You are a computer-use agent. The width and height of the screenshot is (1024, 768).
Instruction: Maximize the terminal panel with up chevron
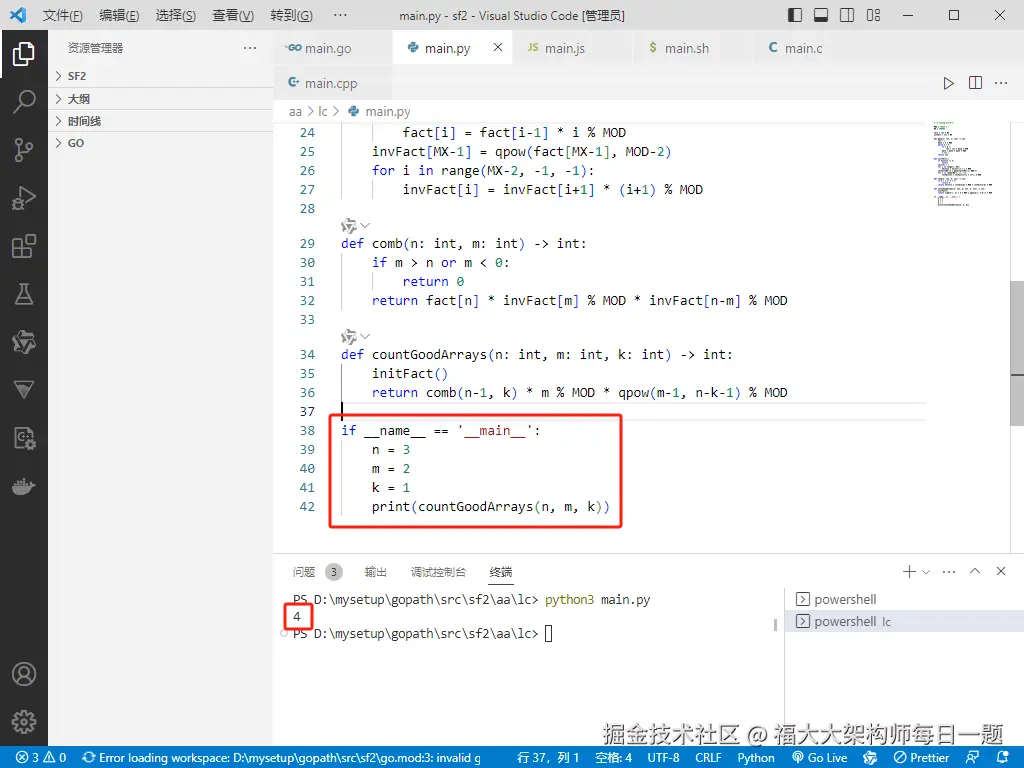[x=975, y=571]
